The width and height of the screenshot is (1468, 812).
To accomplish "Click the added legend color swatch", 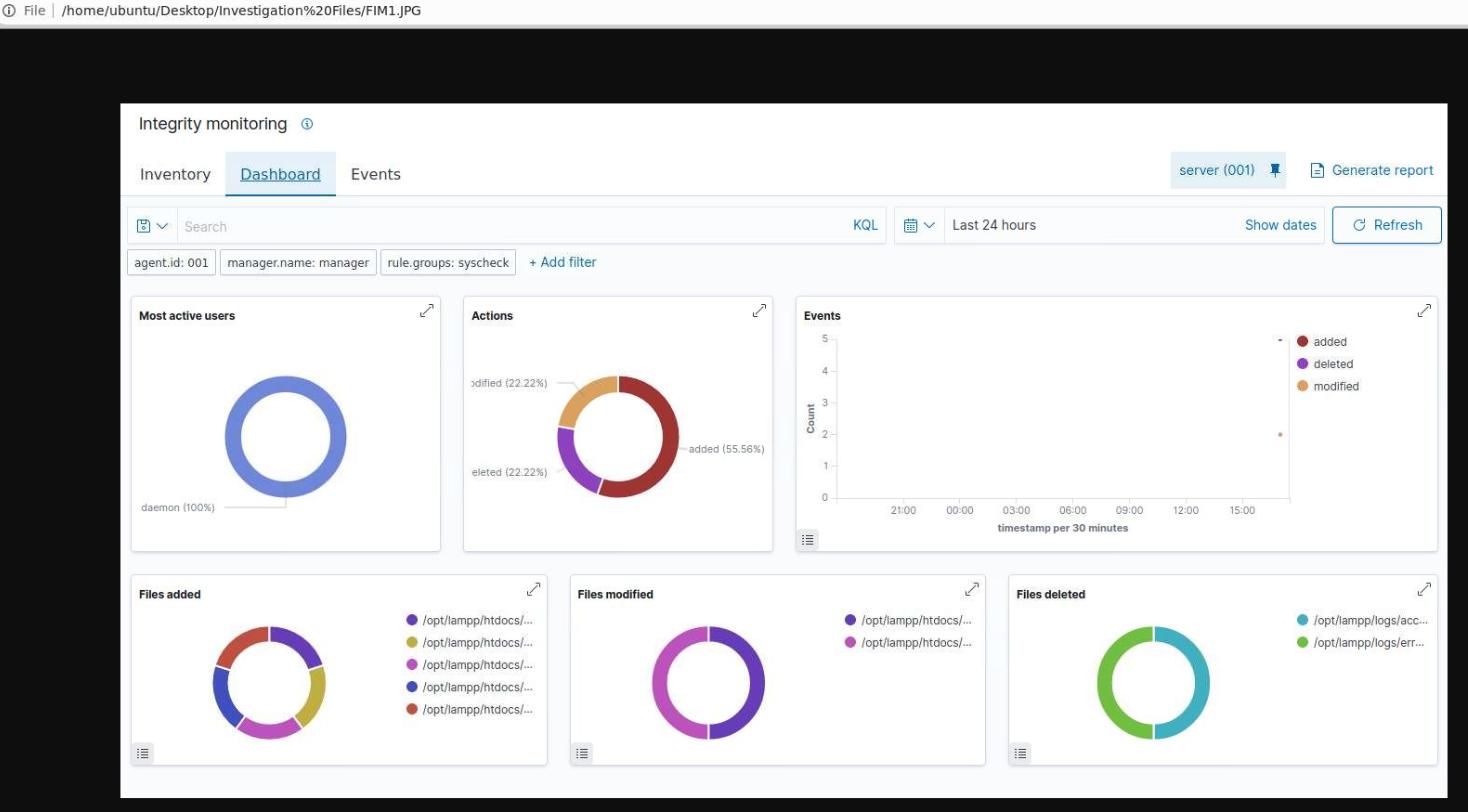I will pyautogui.click(x=1302, y=342).
